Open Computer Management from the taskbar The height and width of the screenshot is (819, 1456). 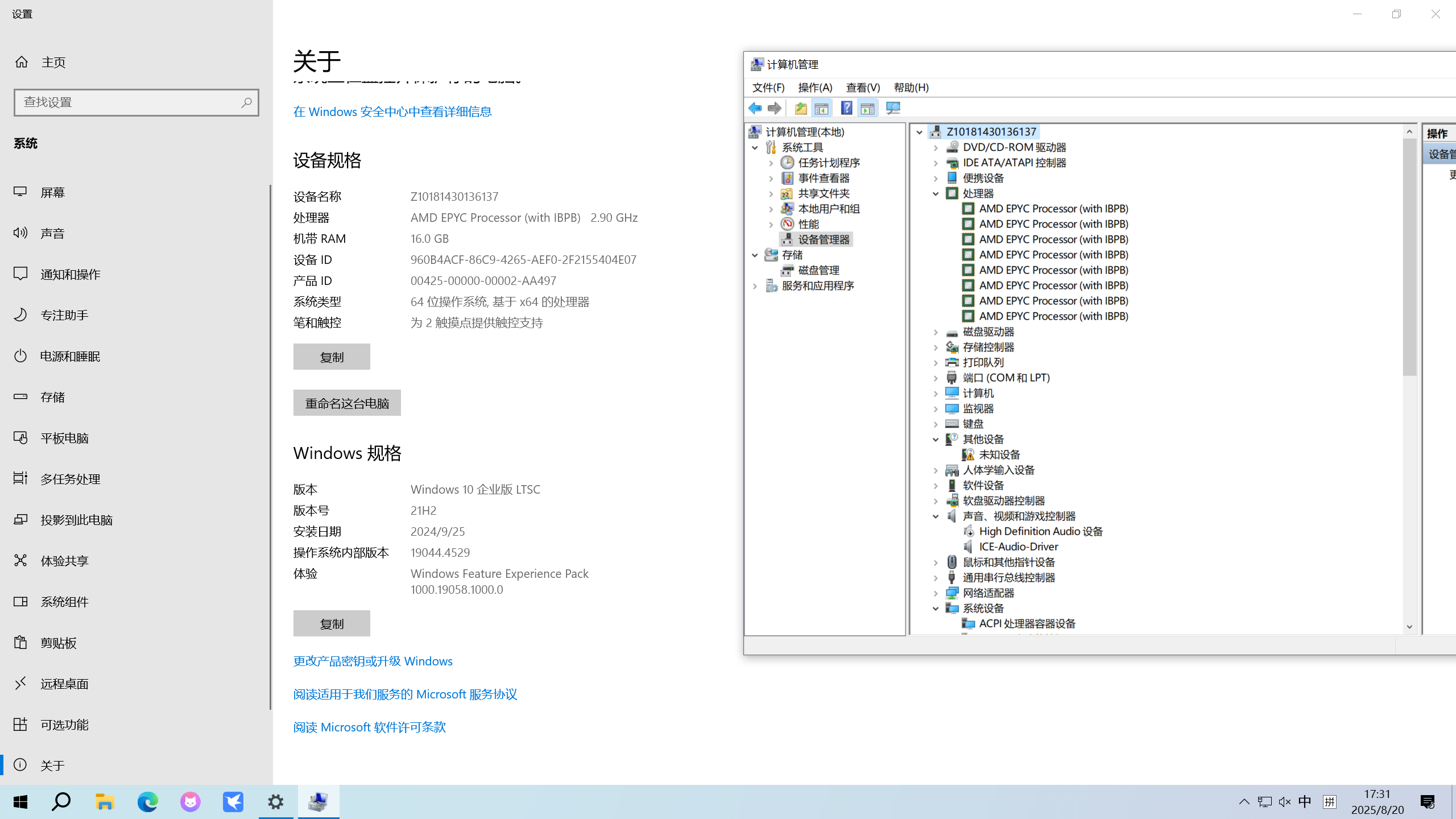tap(318, 802)
